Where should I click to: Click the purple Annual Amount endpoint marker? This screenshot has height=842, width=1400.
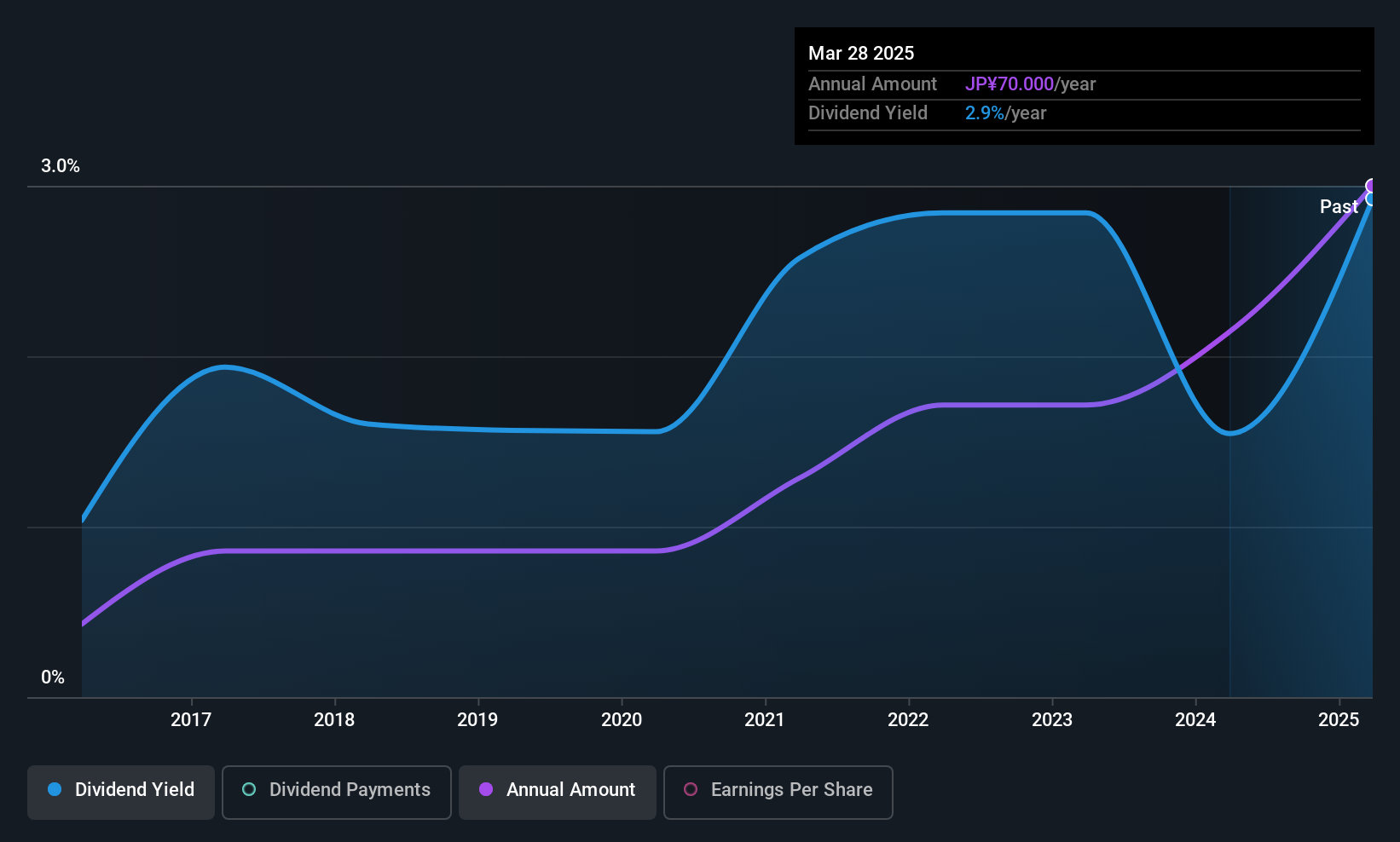click(x=1372, y=186)
